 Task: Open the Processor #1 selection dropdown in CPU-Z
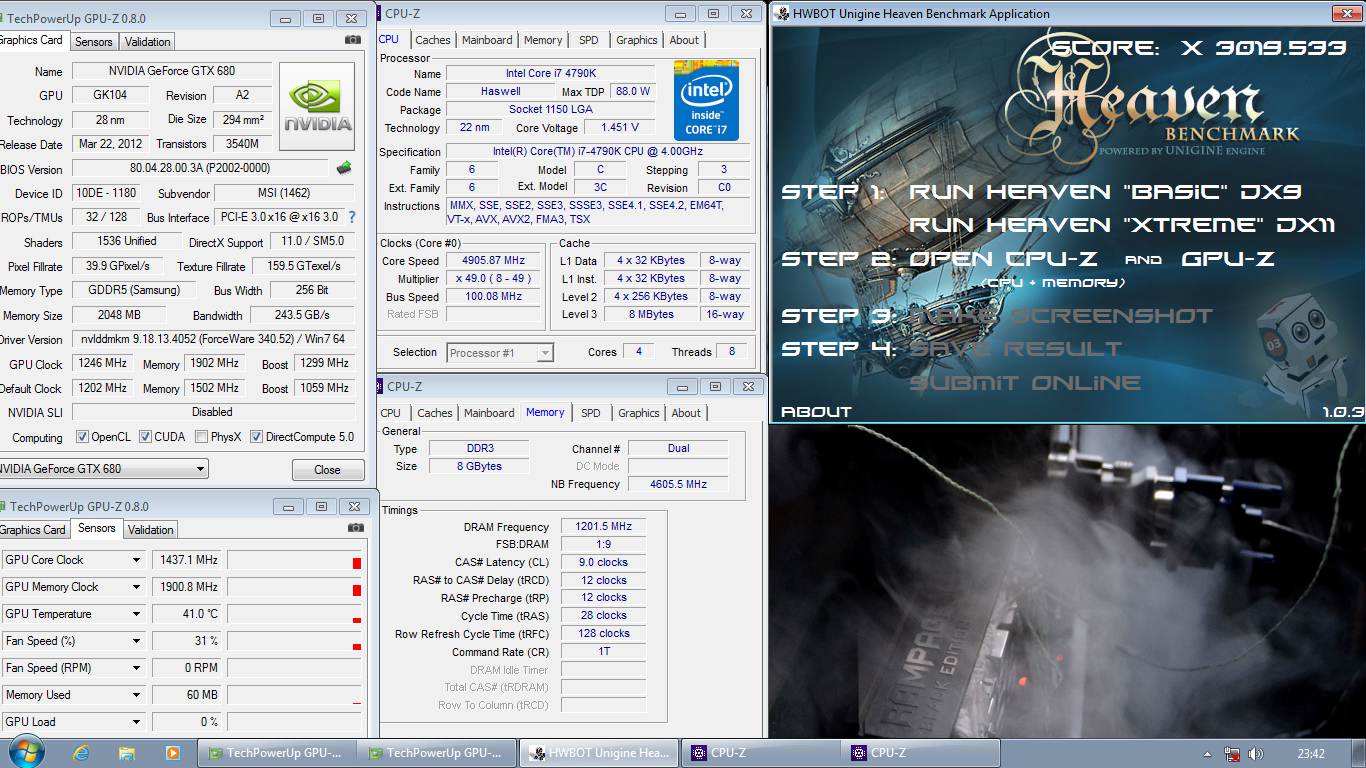pyautogui.click(x=545, y=352)
